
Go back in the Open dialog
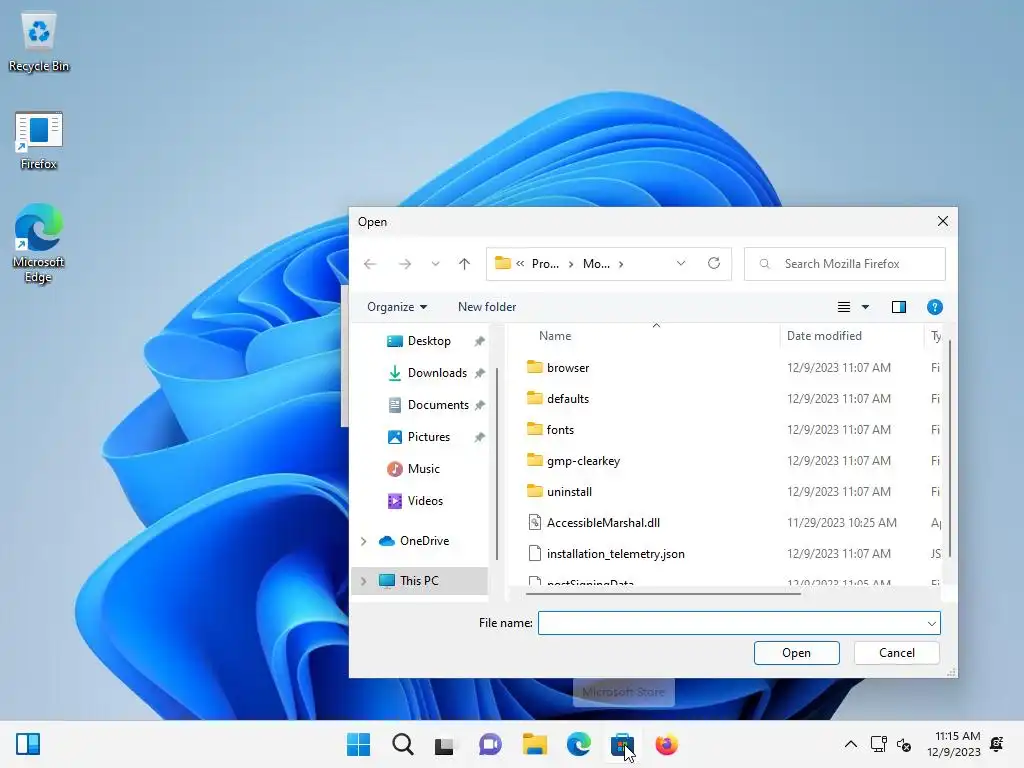(x=370, y=264)
